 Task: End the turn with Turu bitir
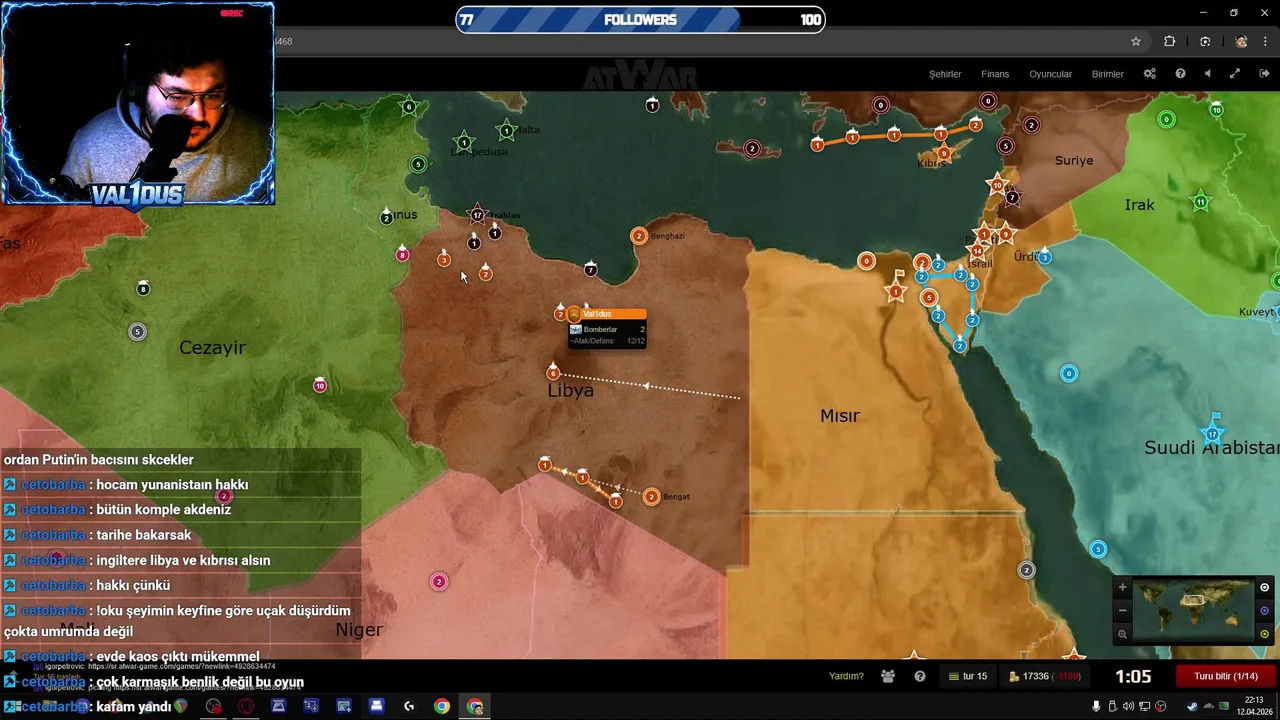click(x=1226, y=676)
